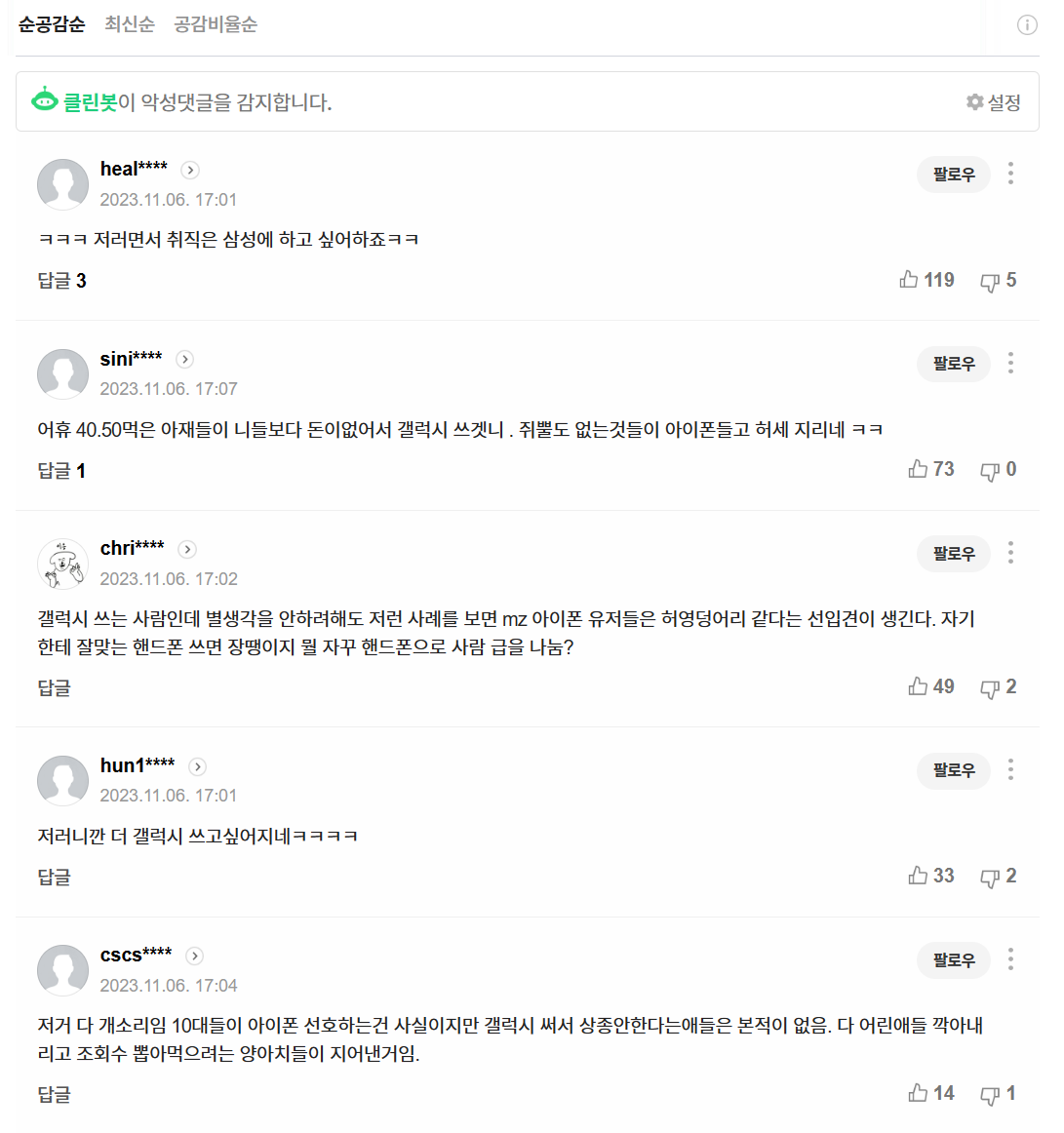Follow user heal**** with 팔로우 button
This screenshot has width=1064, height=1133.
[x=953, y=175]
